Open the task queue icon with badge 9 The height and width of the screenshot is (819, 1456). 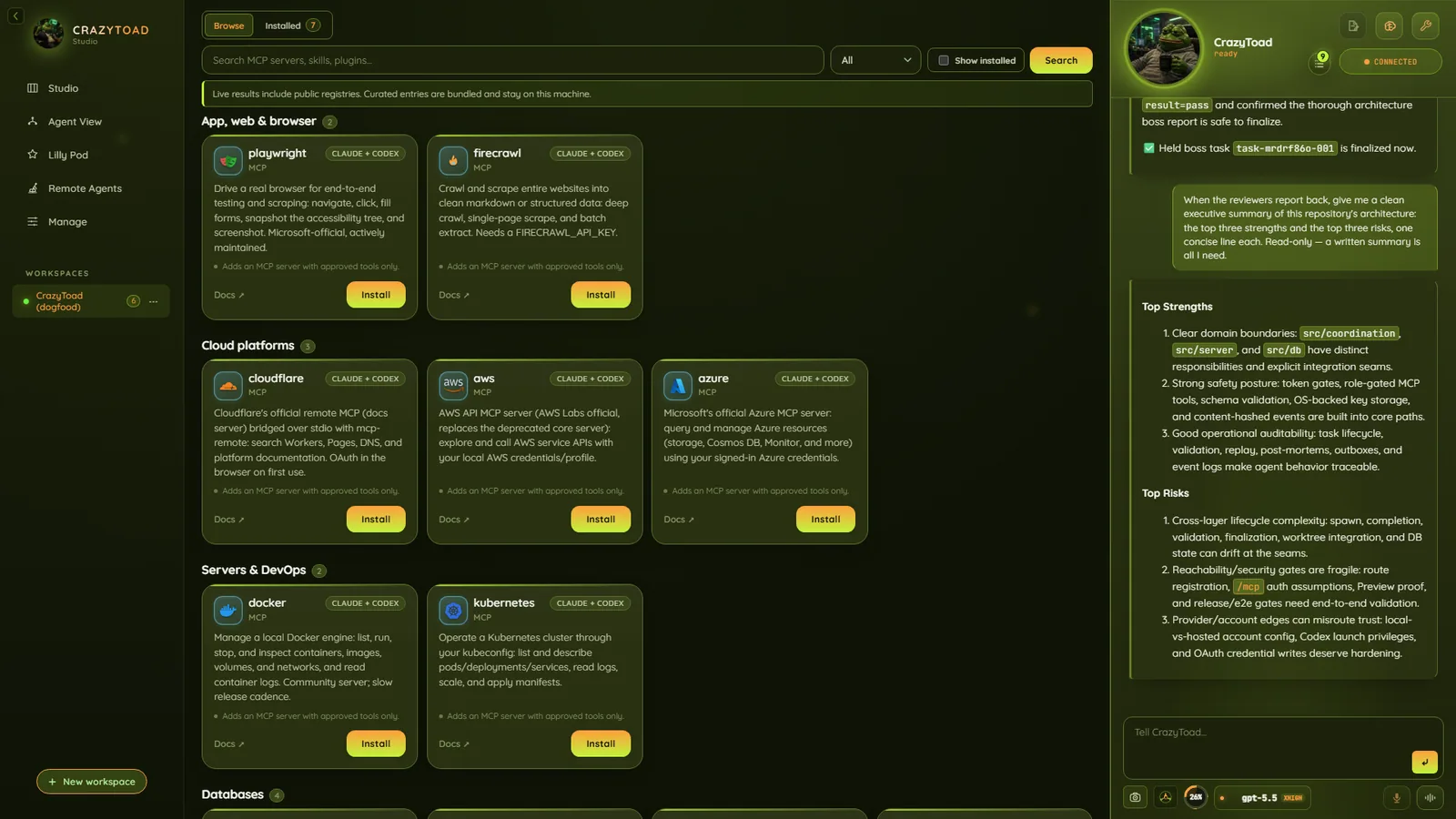[1319, 61]
